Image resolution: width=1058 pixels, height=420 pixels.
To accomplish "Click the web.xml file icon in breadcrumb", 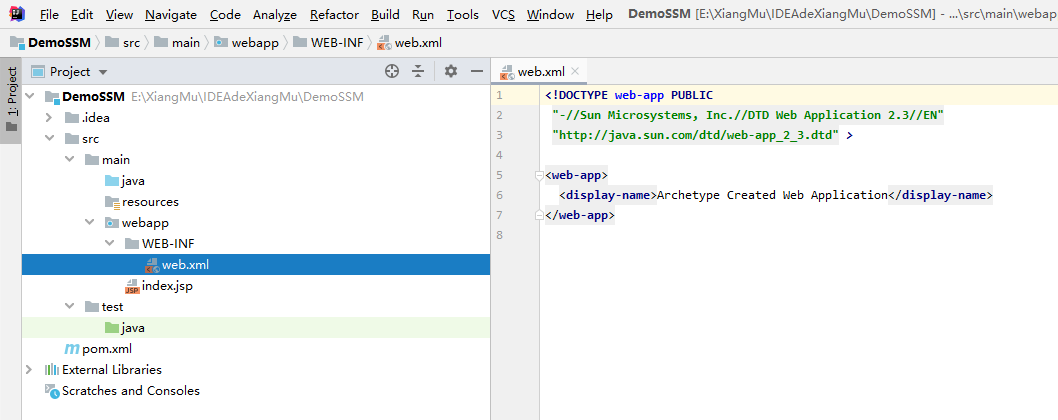I will coord(384,43).
